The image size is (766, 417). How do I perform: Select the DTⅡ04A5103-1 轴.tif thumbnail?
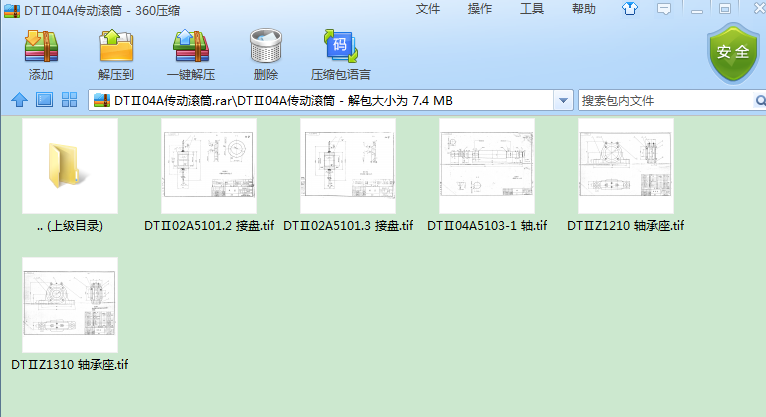(x=487, y=166)
